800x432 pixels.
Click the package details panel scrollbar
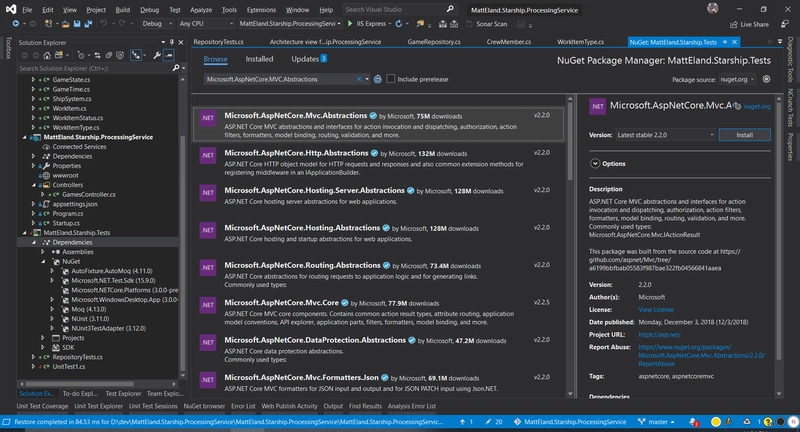point(779,230)
